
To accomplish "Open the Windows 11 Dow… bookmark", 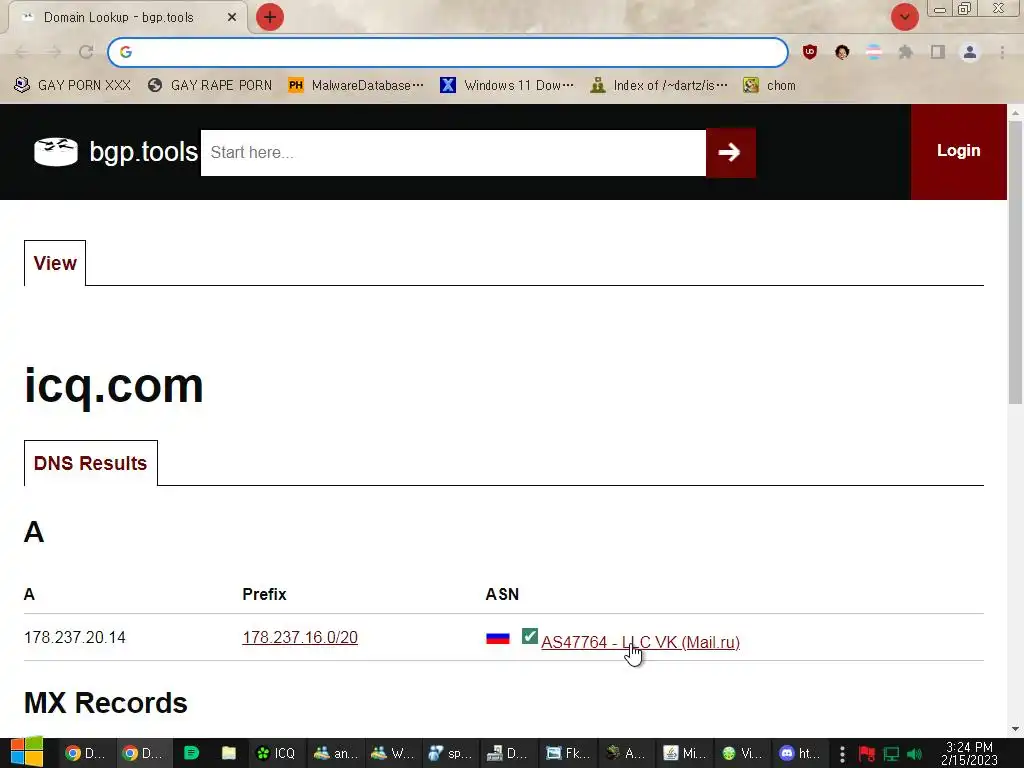I will pyautogui.click(x=507, y=86).
